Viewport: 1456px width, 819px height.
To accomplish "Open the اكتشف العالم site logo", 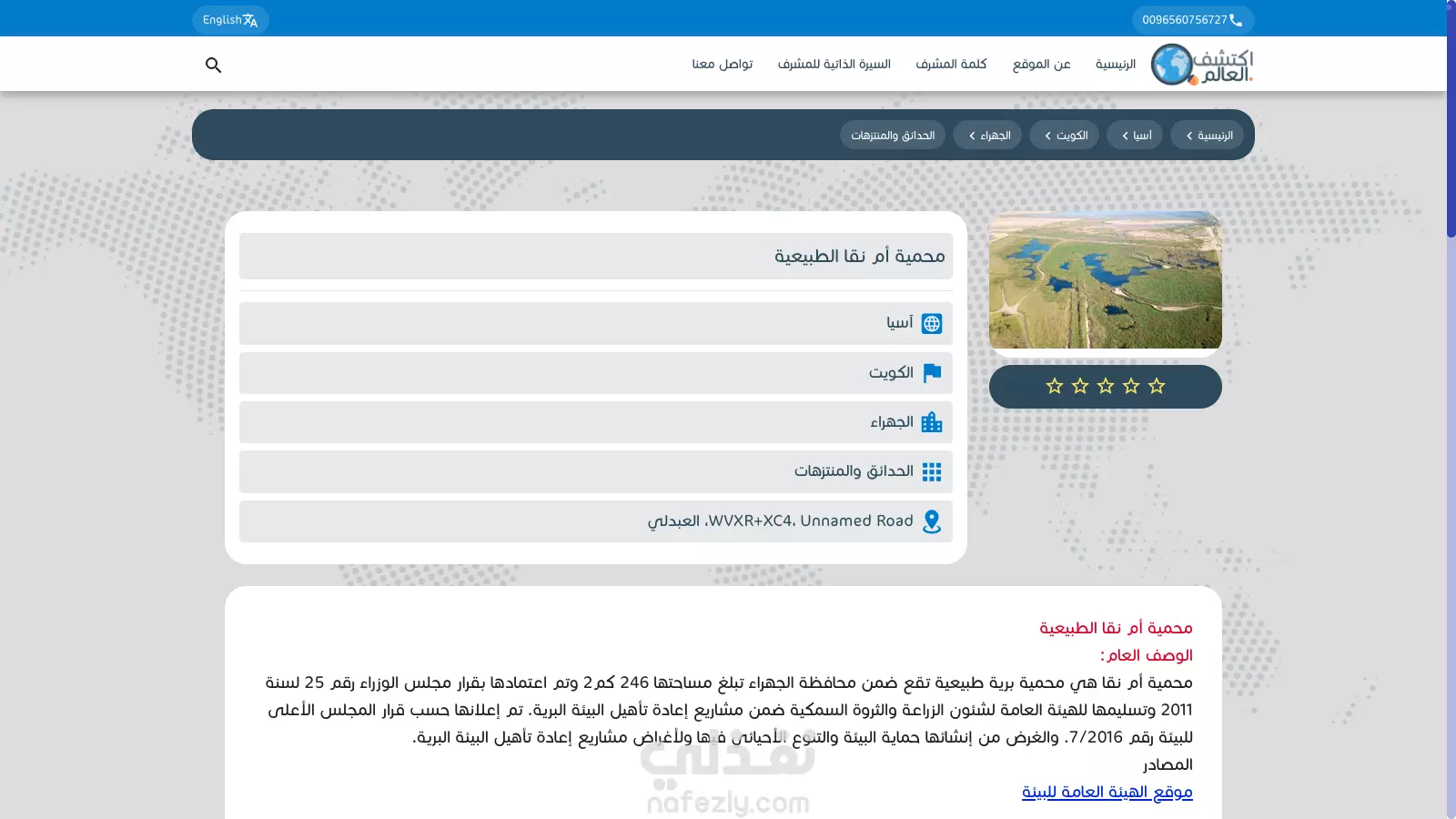I will (1202, 65).
